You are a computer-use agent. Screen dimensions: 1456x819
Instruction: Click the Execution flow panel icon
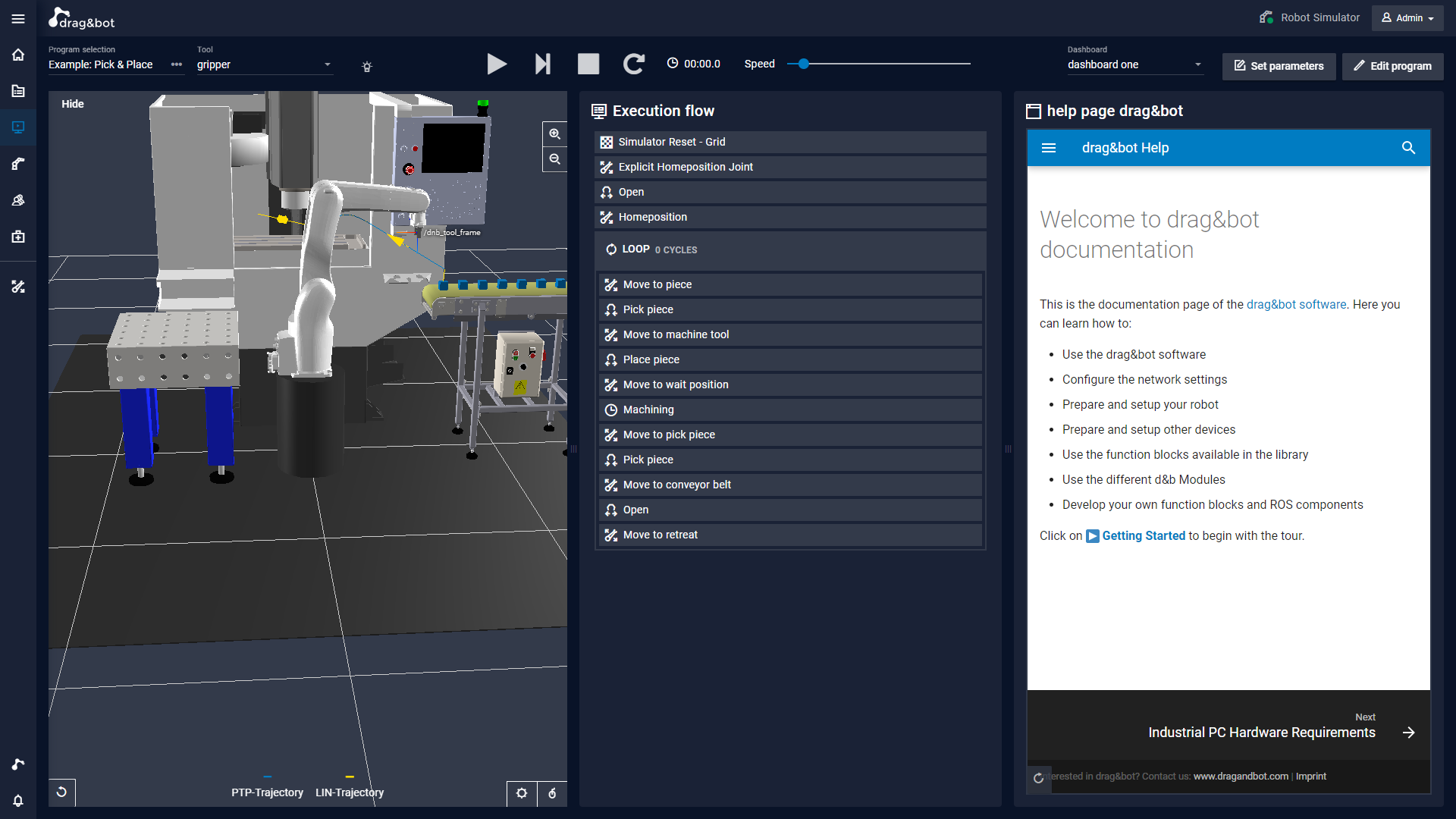599,111
